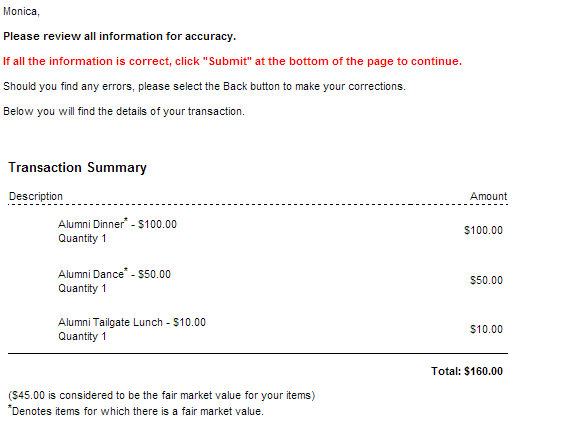Click the Quantity 1 under Alumni Tailgate Lunch

point(82,337)
